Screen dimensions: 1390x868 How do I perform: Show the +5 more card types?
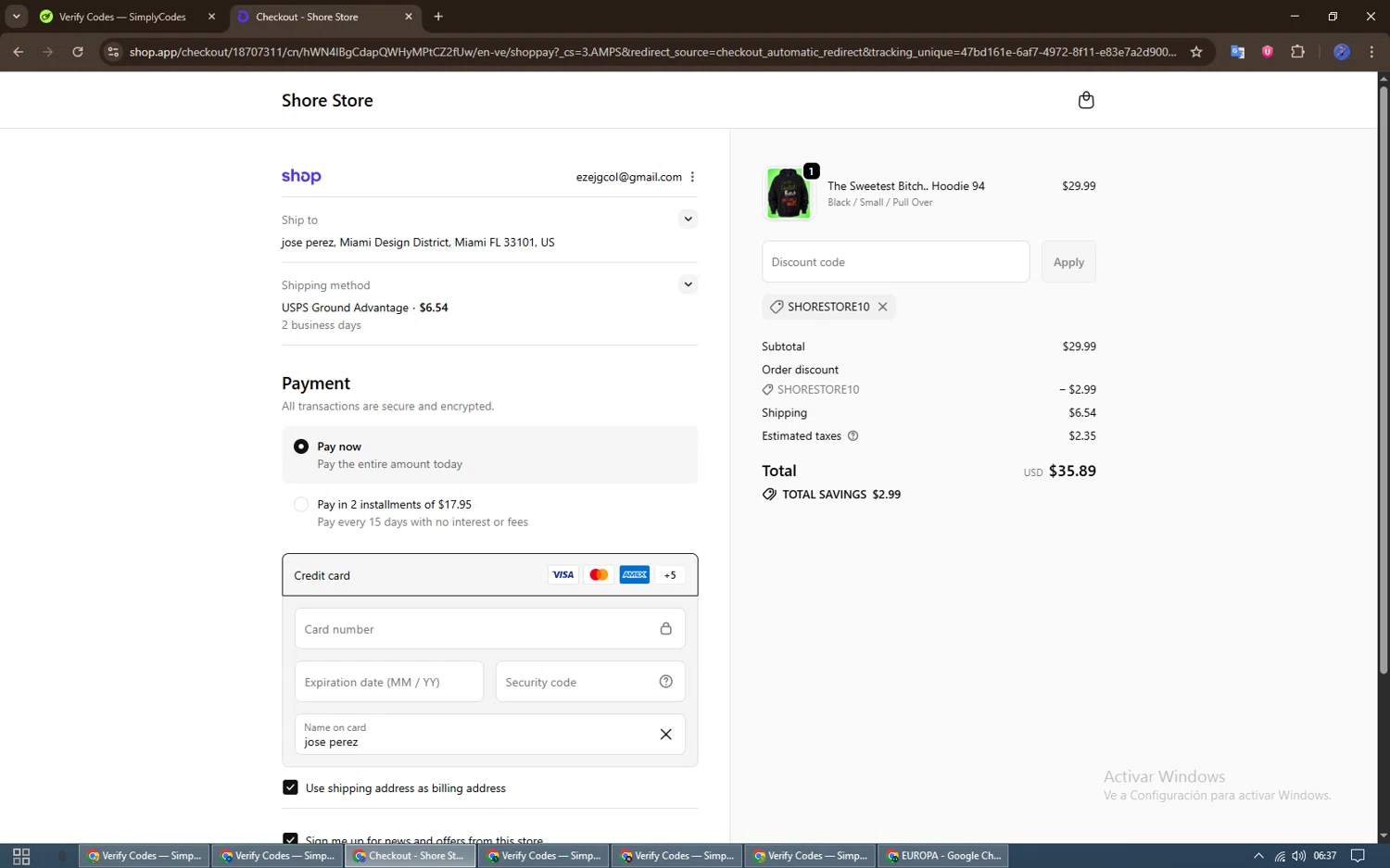pos(670,575)
